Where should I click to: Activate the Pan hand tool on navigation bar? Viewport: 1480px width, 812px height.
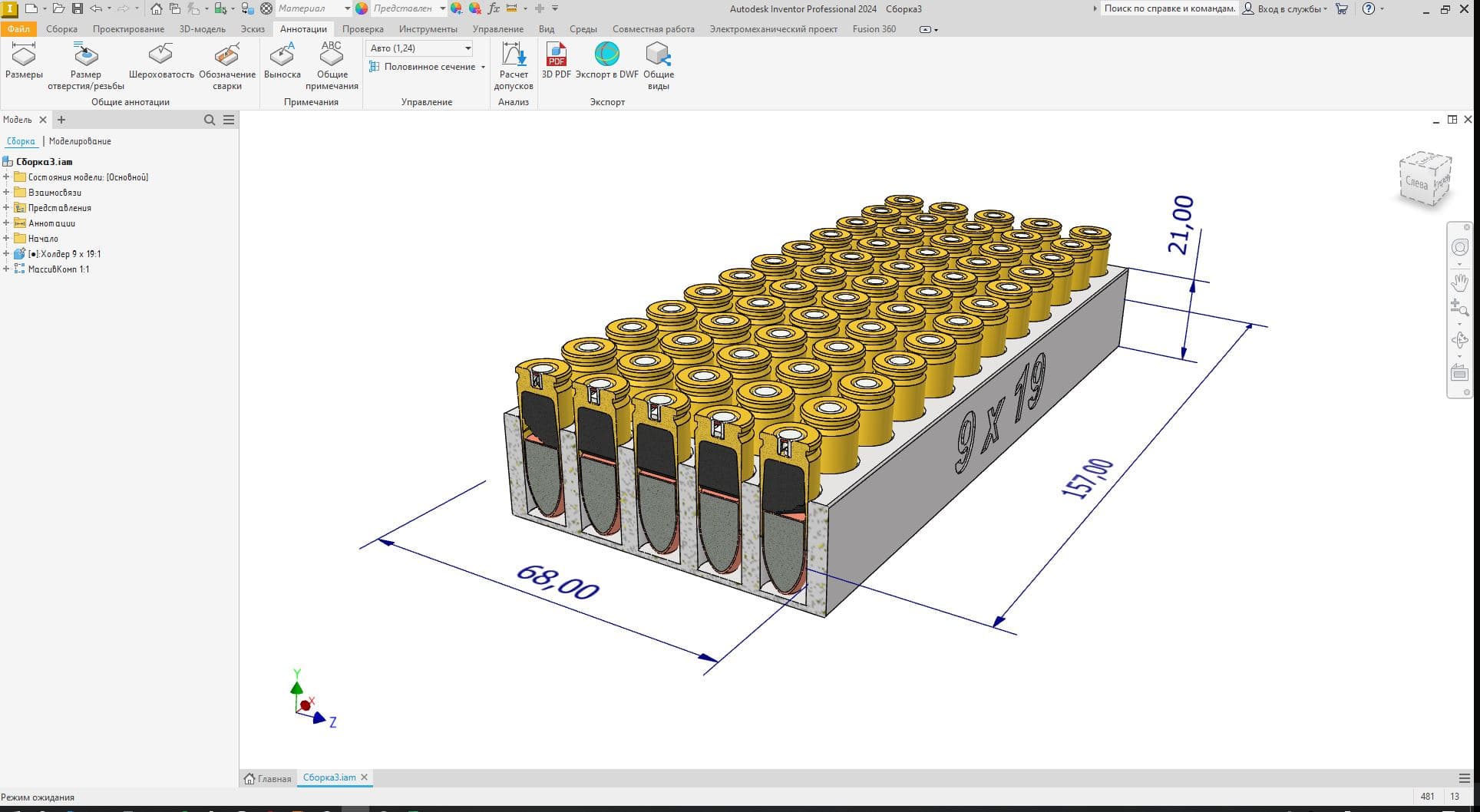[1460, 282]
